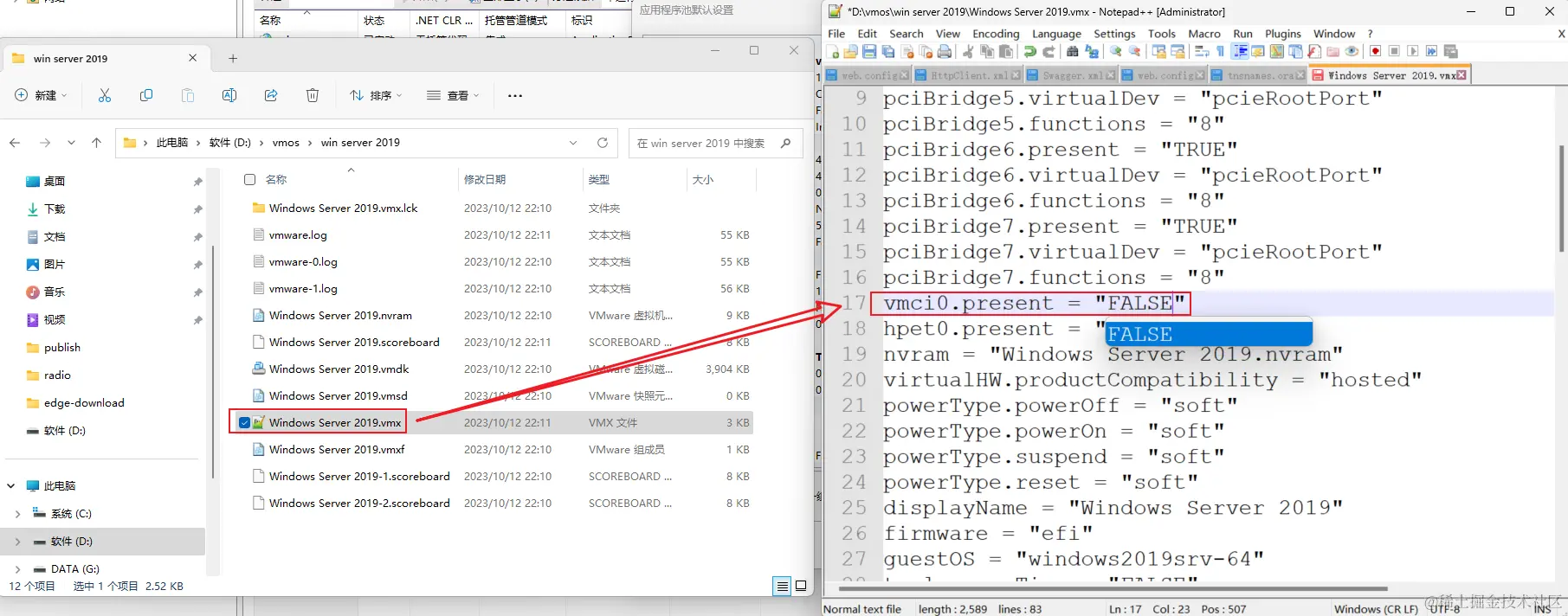
Task: Click the Explorer Copy icon
Action: click(146, 95)
